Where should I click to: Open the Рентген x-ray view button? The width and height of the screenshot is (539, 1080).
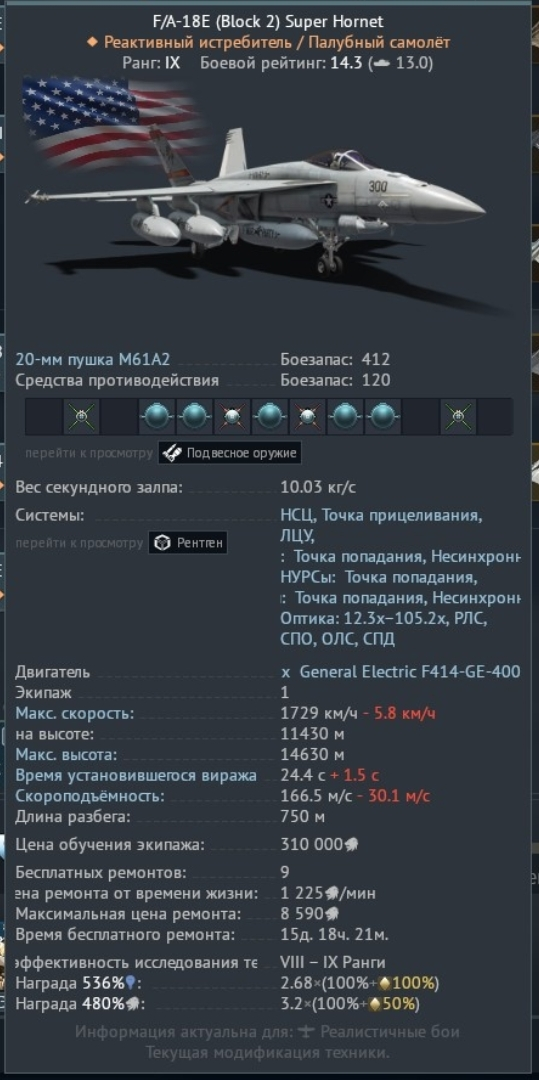(188, 543)
